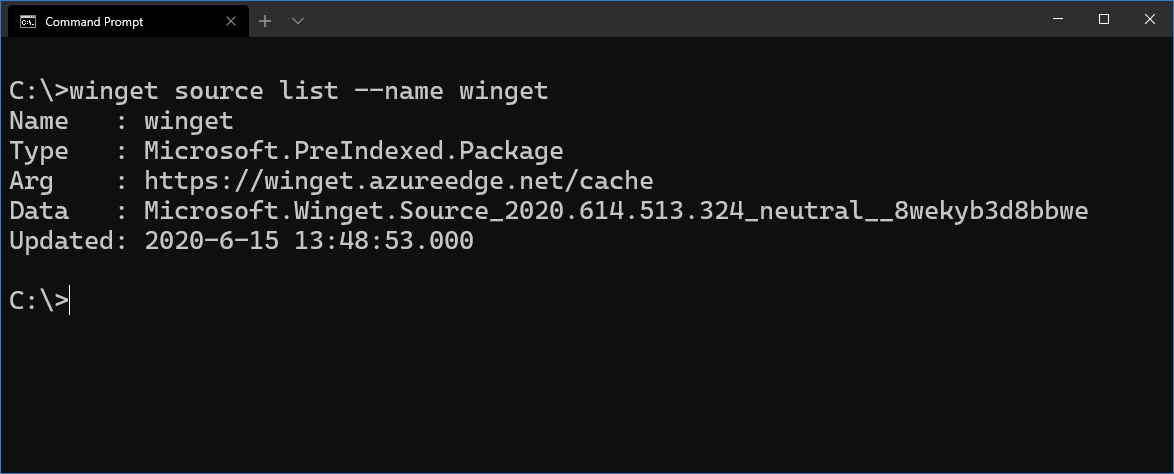This screenshot has width=1174, height=474.
Task: Click the Command Prompt tab icon
Action: pos(28,21)
